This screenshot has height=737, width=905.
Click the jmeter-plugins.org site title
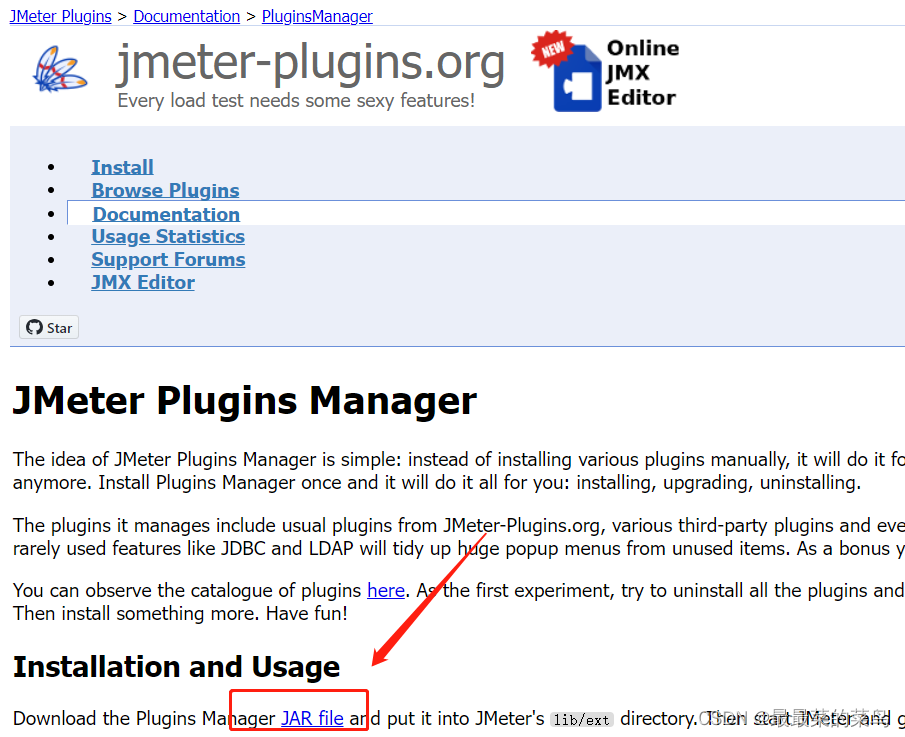(311, 62)
